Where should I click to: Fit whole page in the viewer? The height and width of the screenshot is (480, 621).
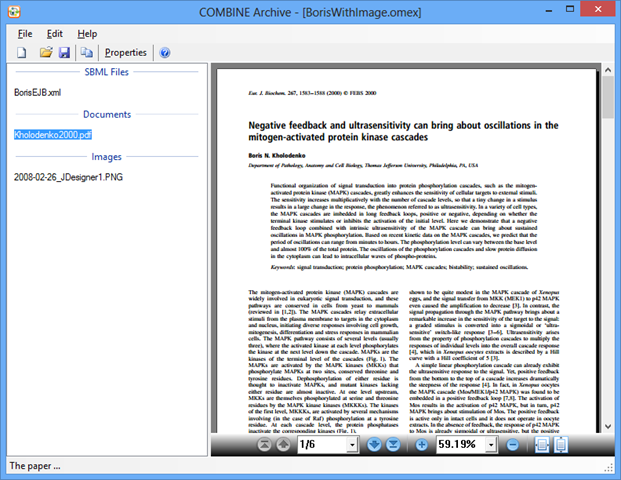click(561, 445)
